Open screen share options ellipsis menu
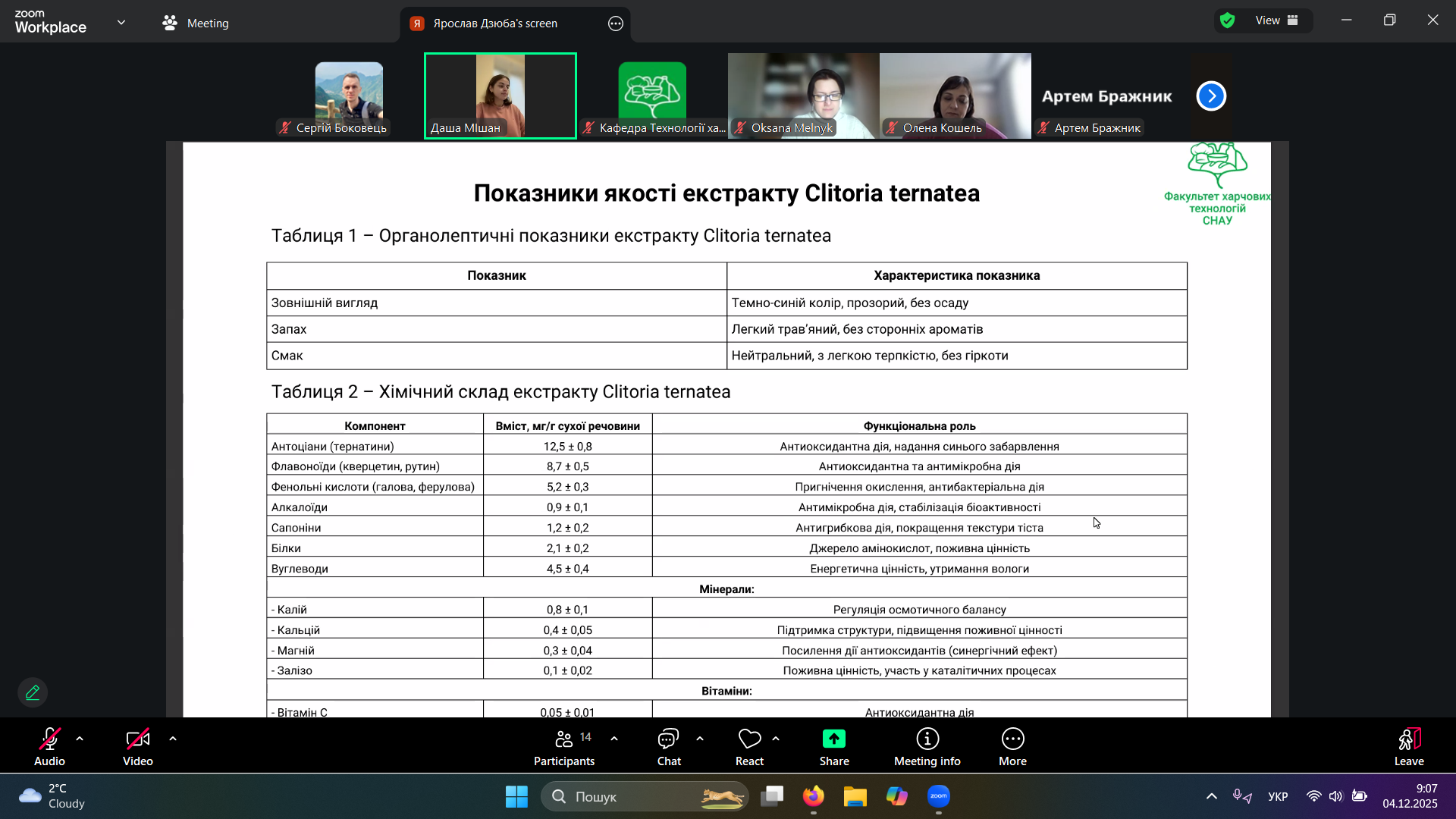The height and width of the screenshot is (819, 1456). click(x=616, y=24)
